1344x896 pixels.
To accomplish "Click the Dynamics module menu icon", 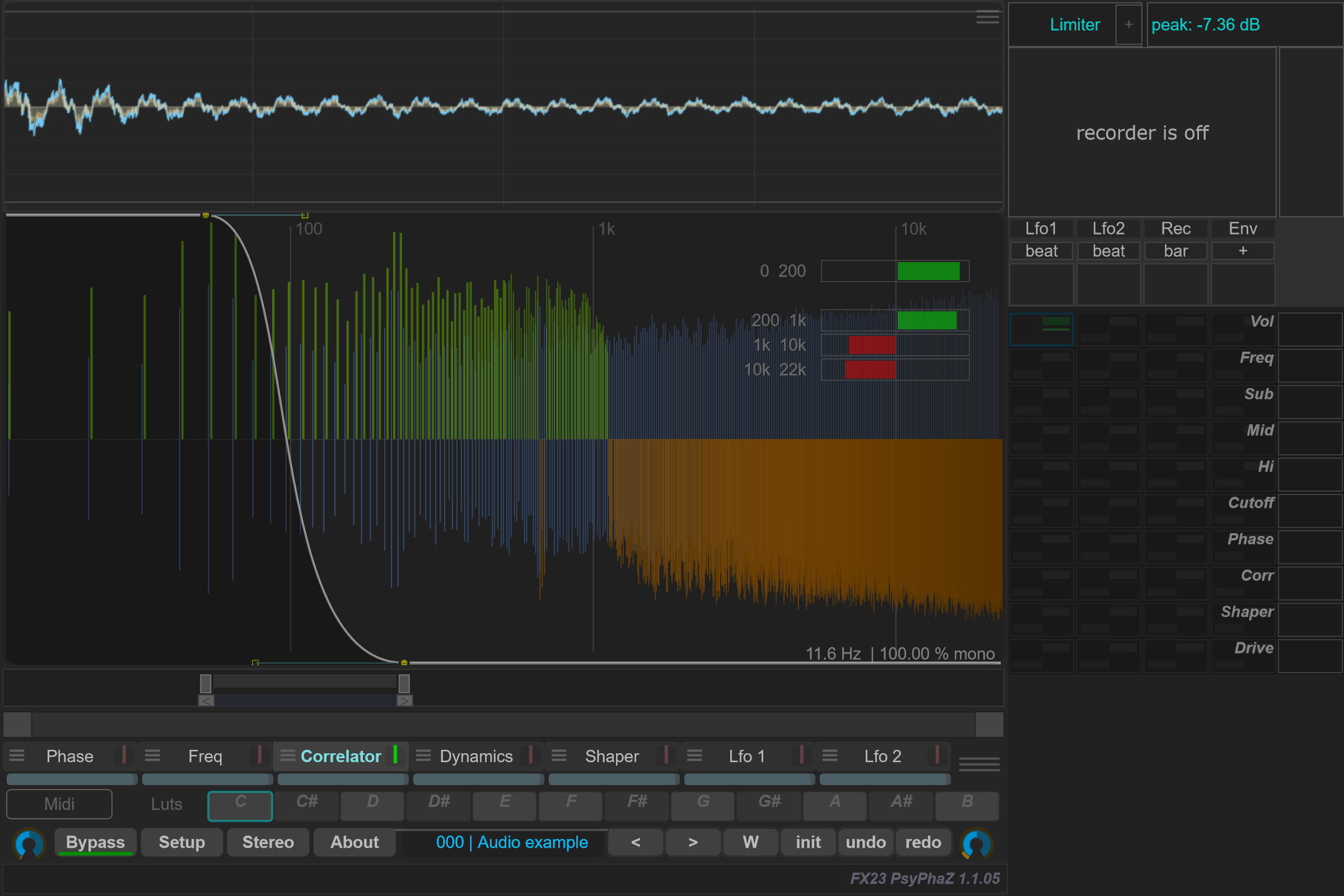I will click(x=423, y=755).
